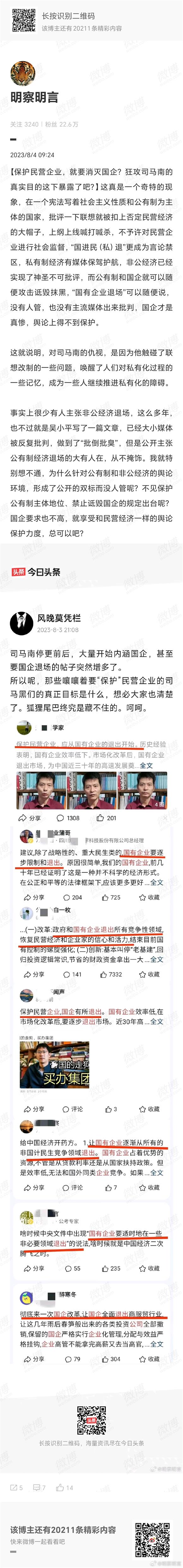Expand 全文 on the 保护民营企业 first embedded post

pos(146,766)
